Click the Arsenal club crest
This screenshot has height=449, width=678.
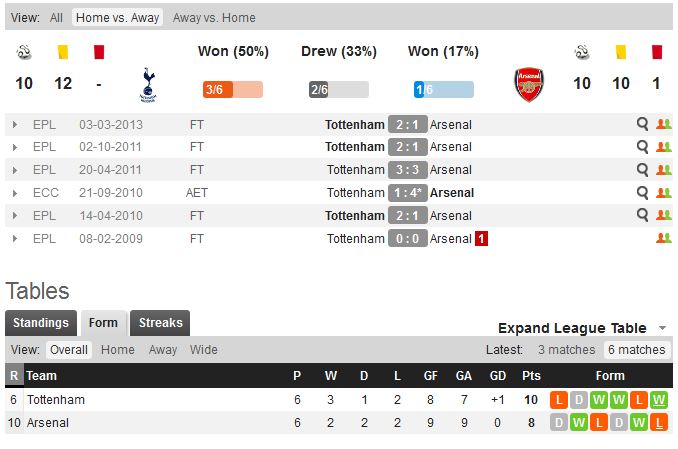click(529, 85)
